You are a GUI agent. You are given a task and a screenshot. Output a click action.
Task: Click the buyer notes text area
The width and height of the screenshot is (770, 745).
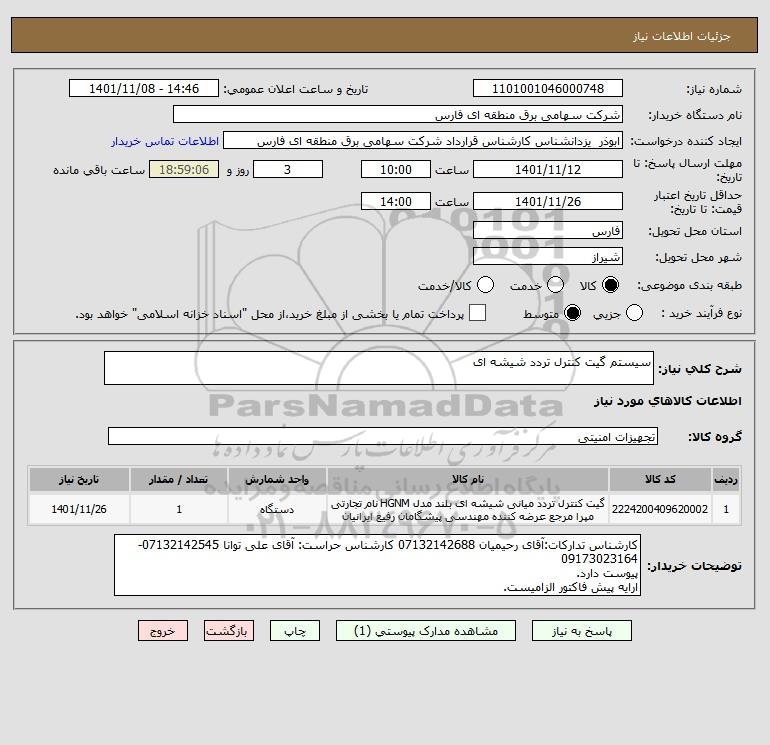[377, 565]
